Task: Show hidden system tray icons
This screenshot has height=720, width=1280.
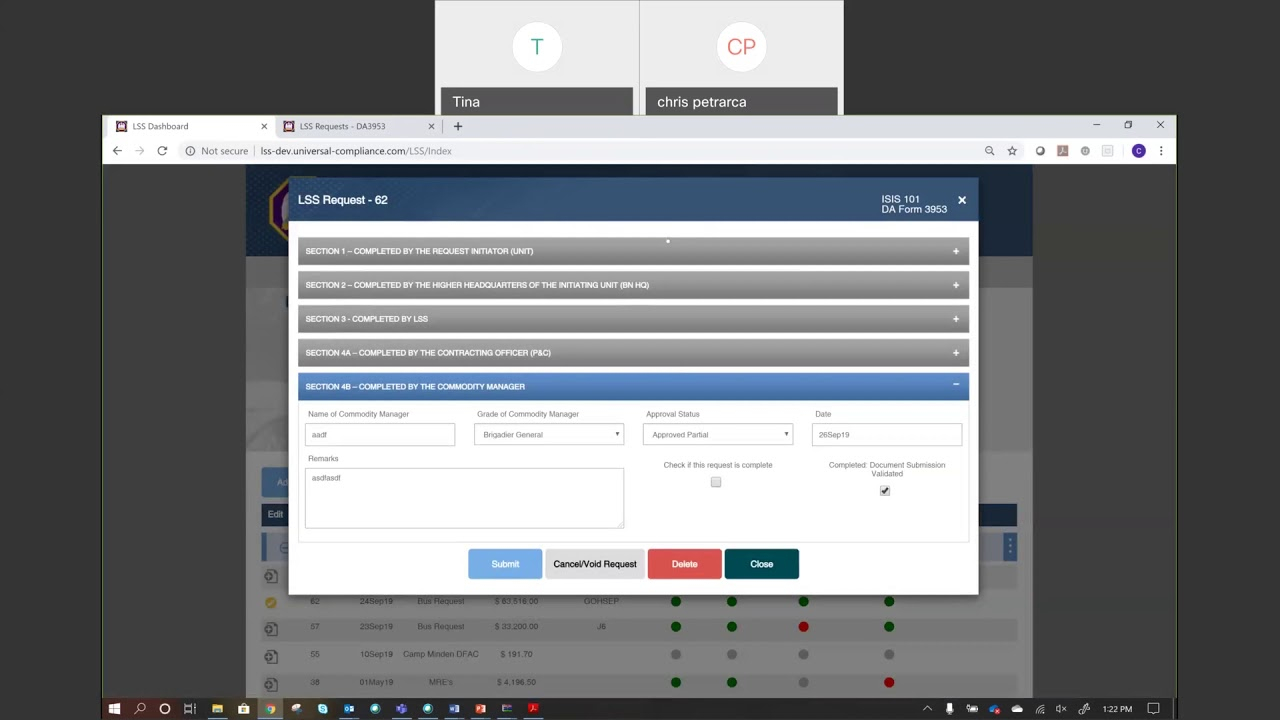Action: [927, 709]
